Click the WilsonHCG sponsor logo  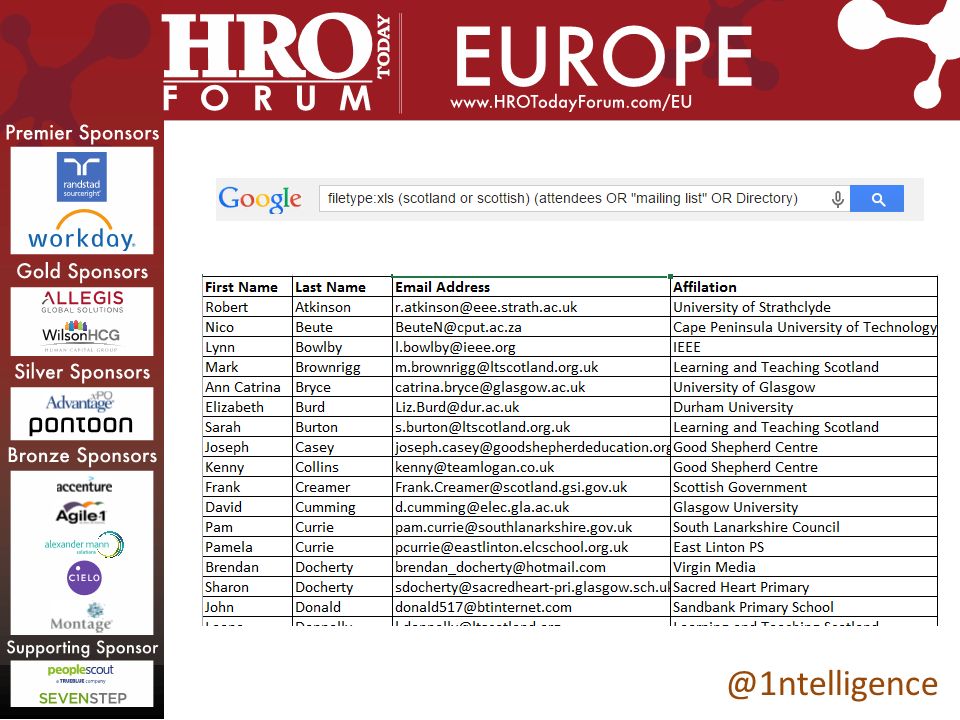[81, 336]
